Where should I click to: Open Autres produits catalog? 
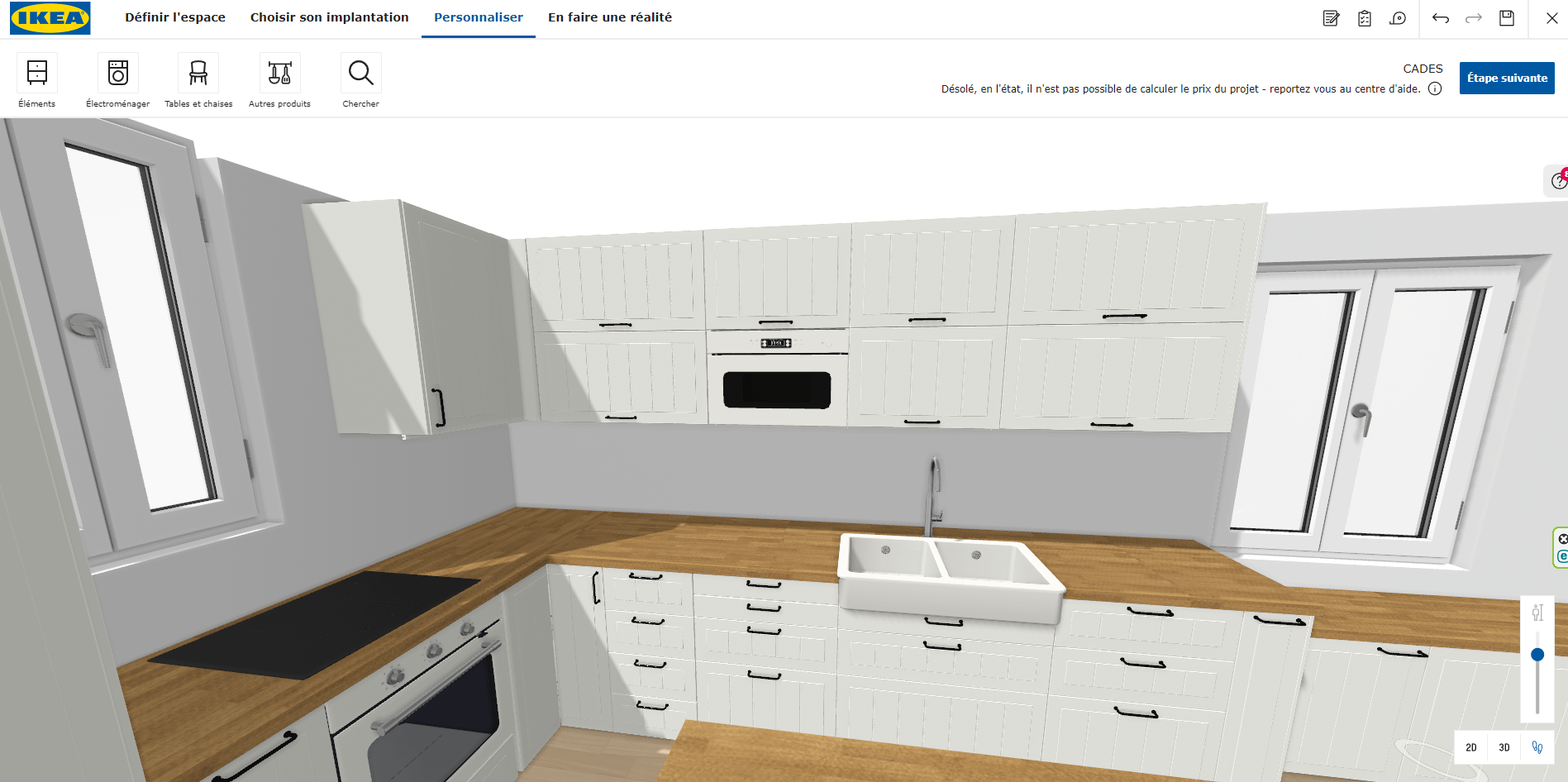click(x=279, y=80)
